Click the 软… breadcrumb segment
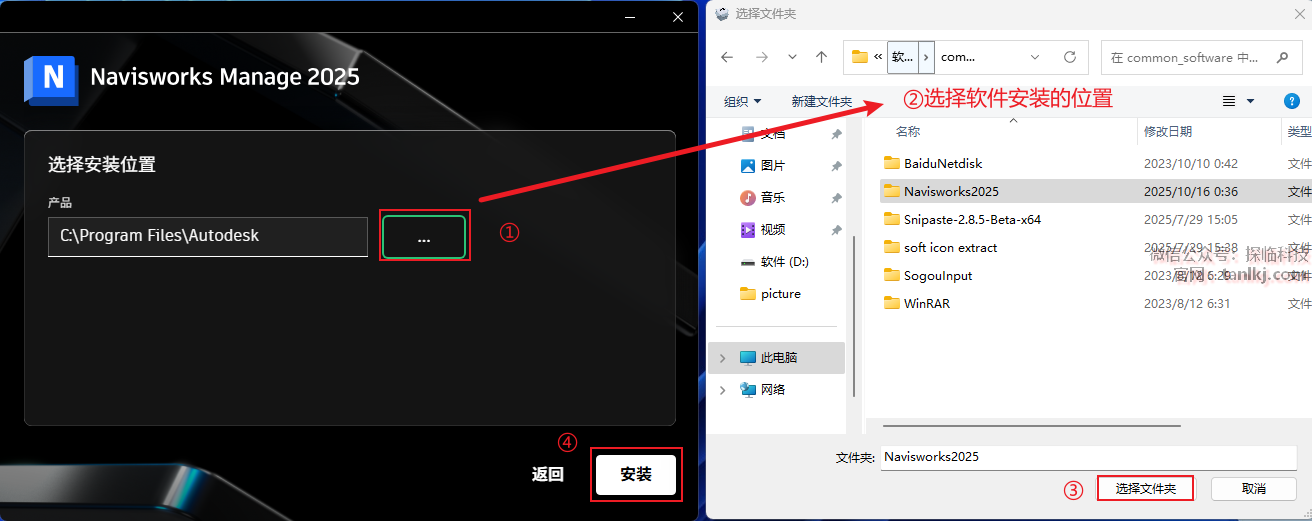 pyautogui.click(x=902, y=57)
